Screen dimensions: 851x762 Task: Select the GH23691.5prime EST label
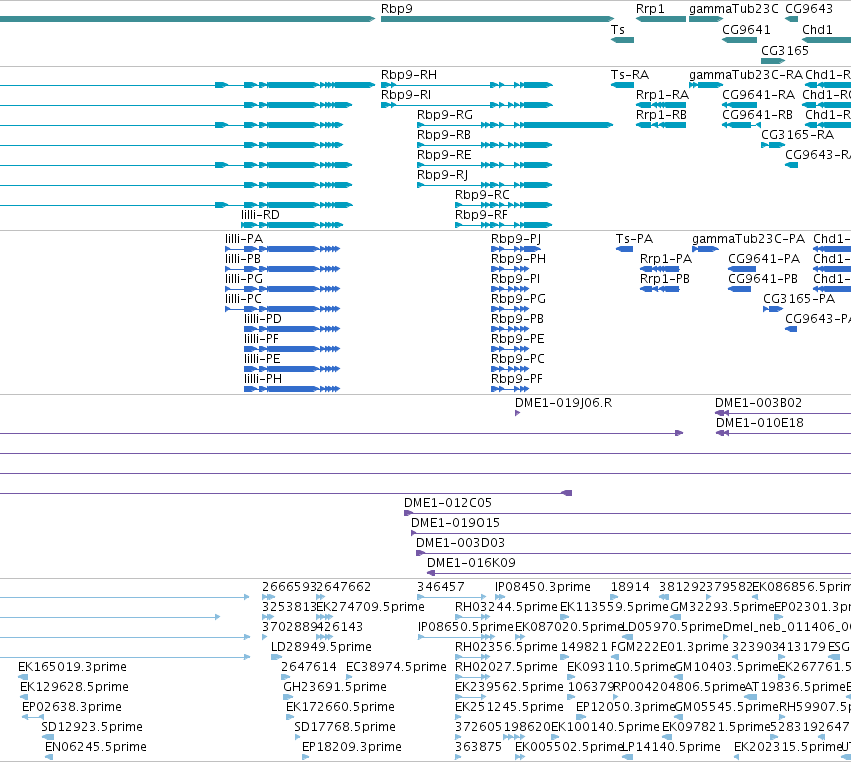click(335, 687)
